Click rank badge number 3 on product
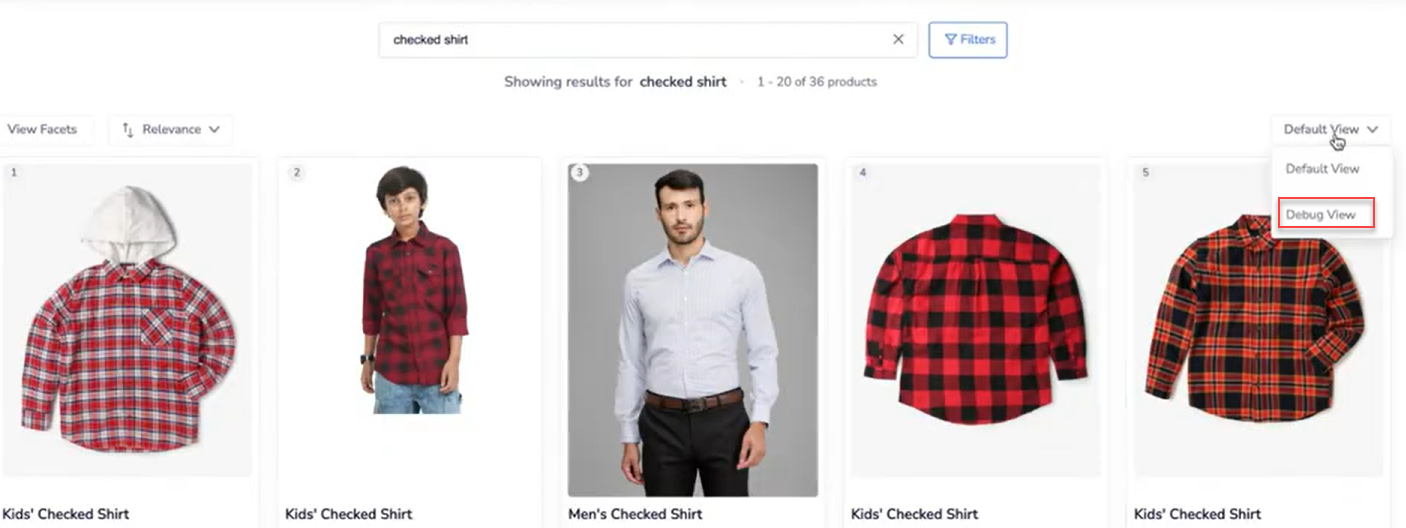1406x528 pixels. 579,173
